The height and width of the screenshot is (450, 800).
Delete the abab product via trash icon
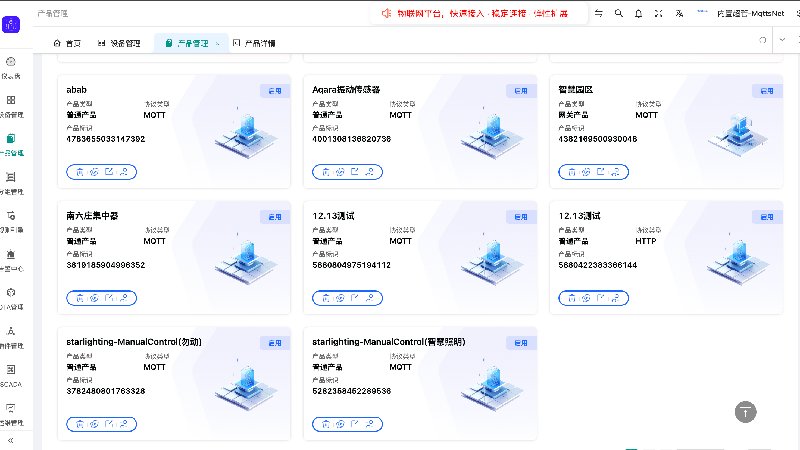[x=80, y=172]
